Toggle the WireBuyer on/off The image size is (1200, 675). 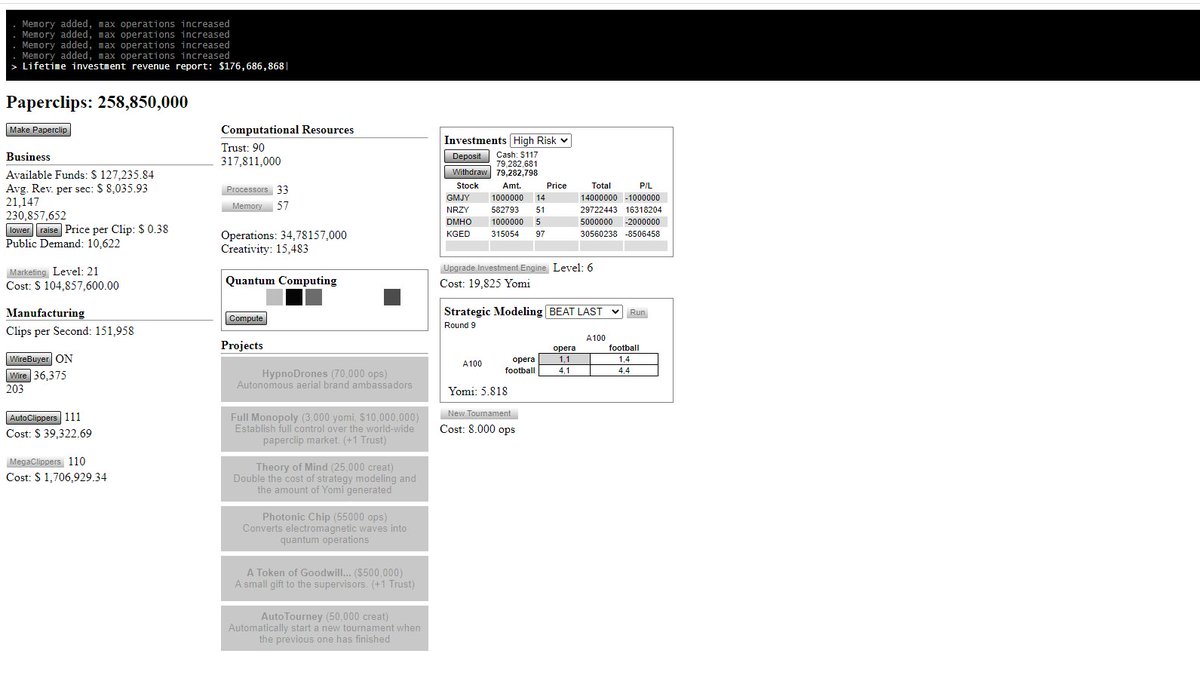click(29, 358)
